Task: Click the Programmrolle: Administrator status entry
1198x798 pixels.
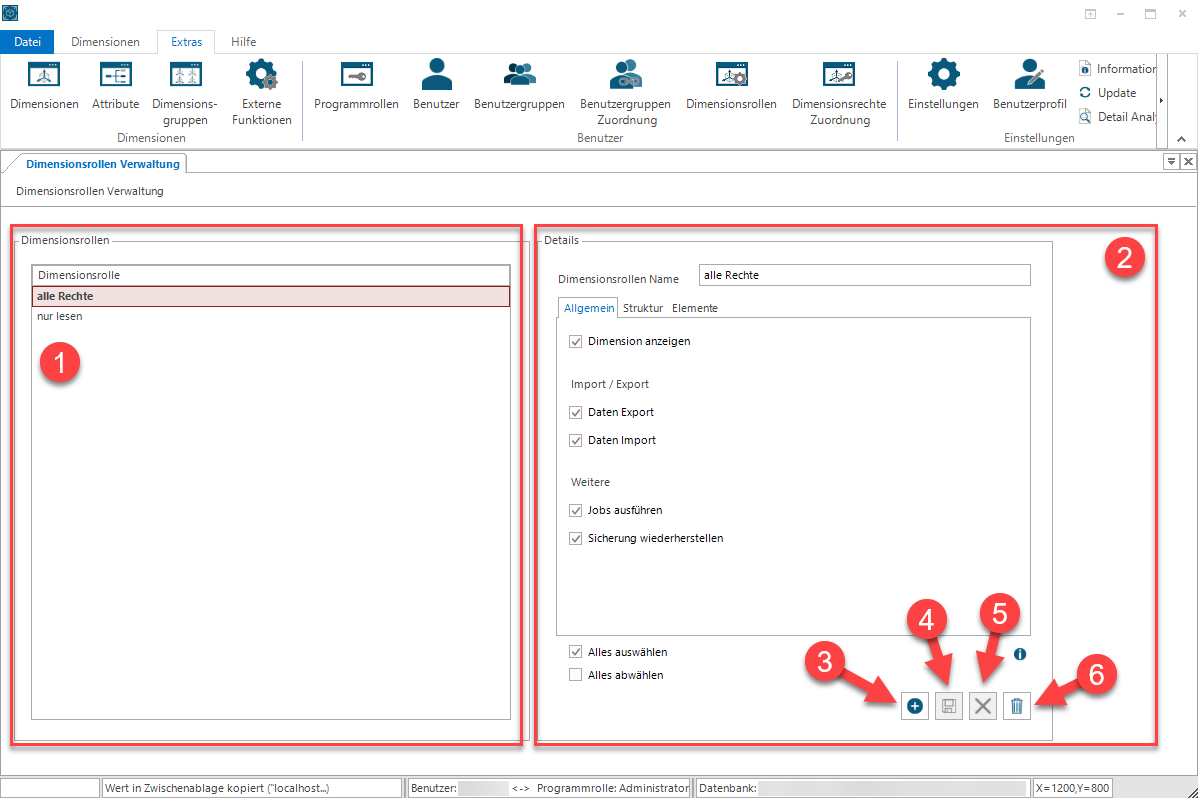Action: point(613,788)
